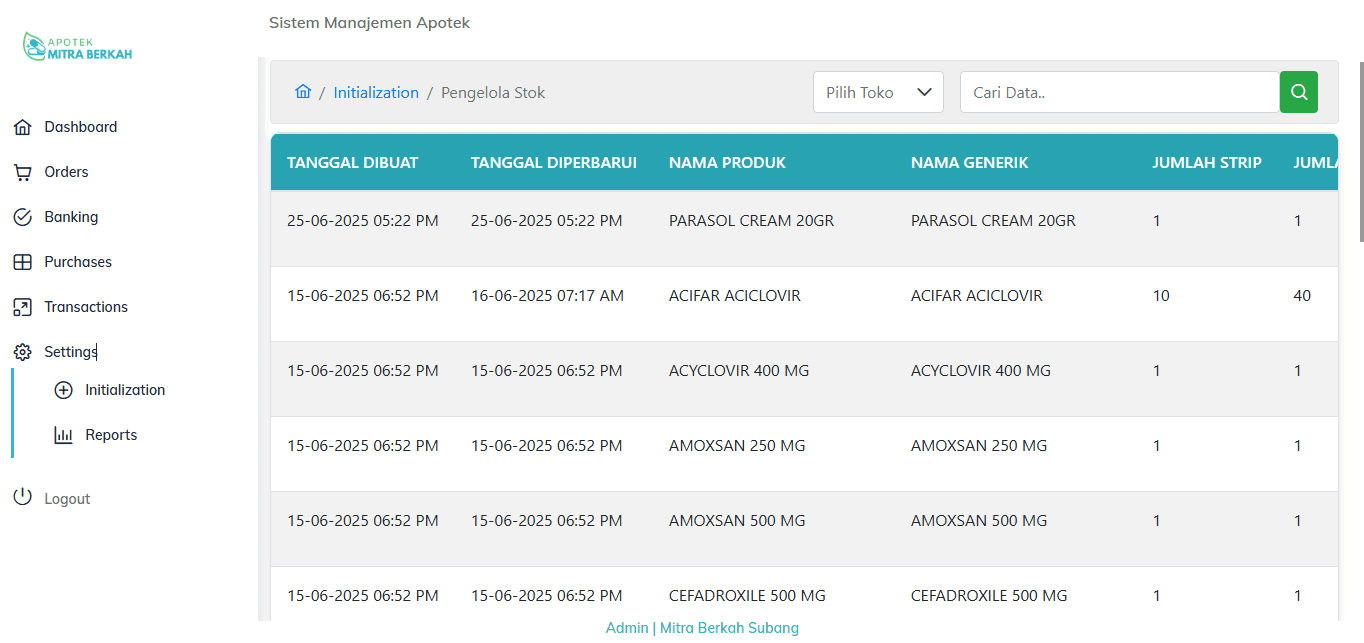This screenshot has width=1364, height=643.
Task: Select the ACIFAR ACICLOVIR product row
Action: point(734,296)
